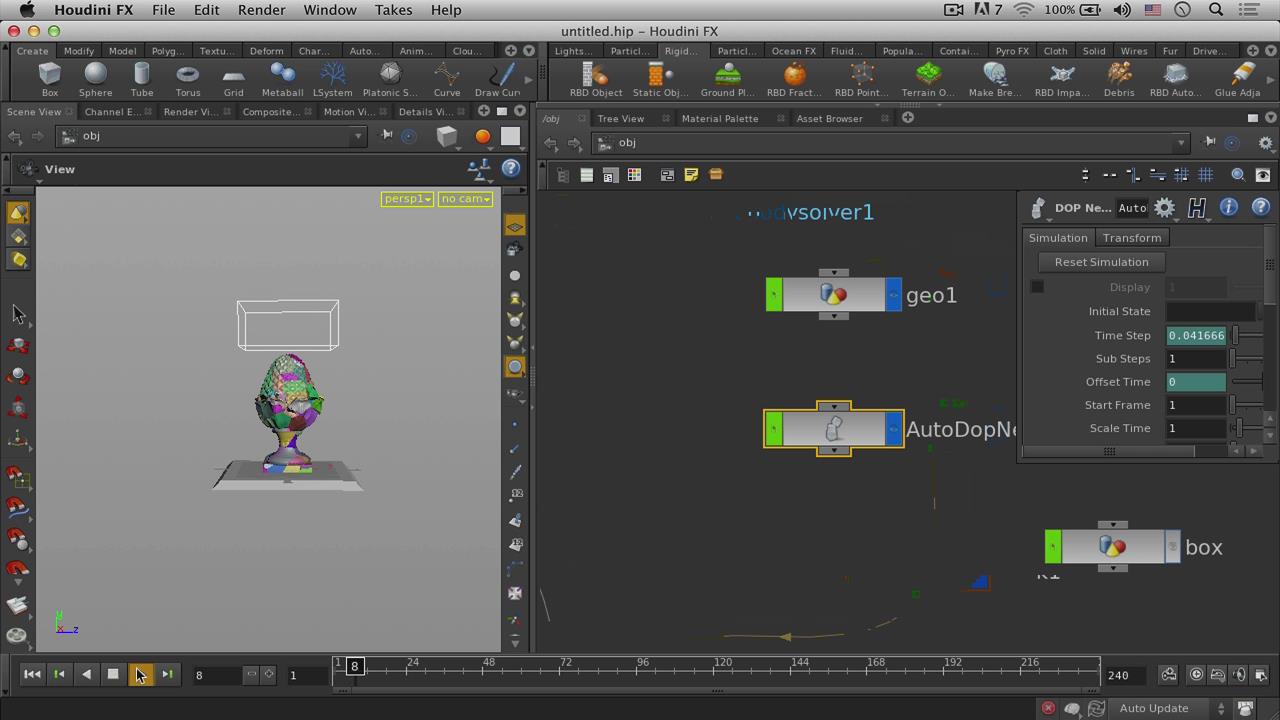Select the Grid shelf tool
Viewport: 1280px width, 720px height.
233,79
